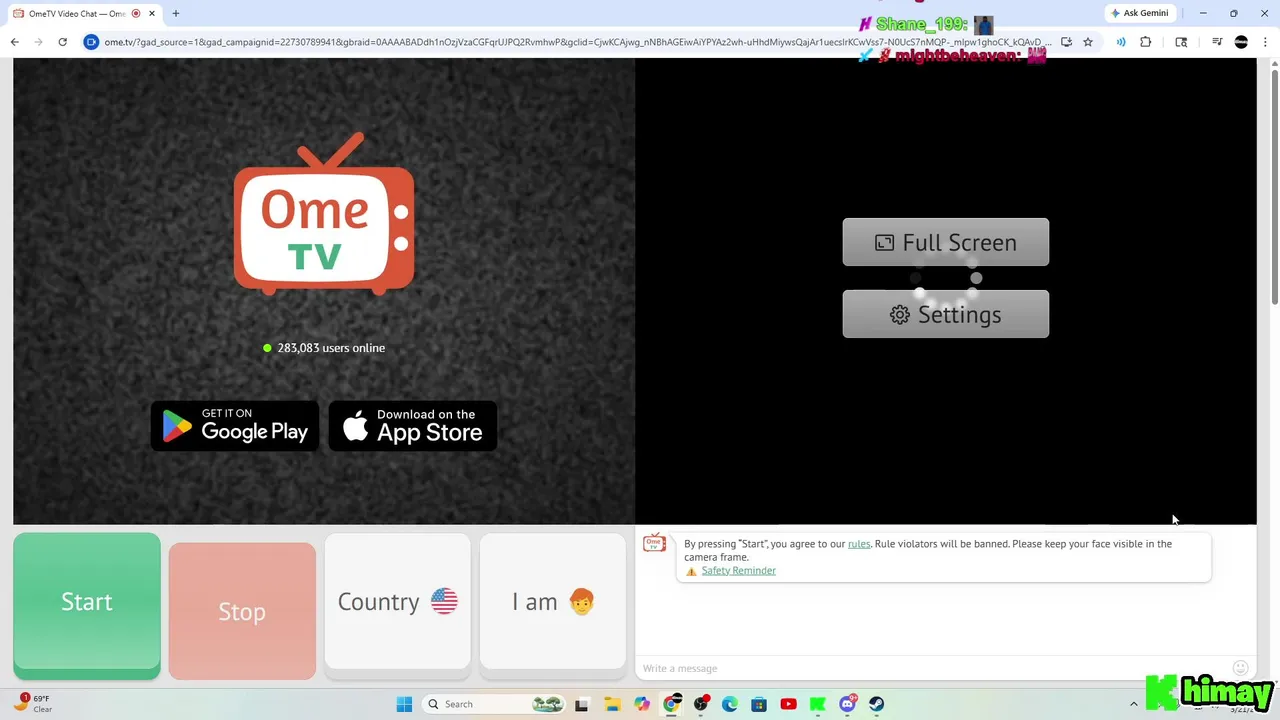Image resolution: width=1280 pixels, height=720 pixels.
Task: Open the Windows Start menu
Action: [x=404, y=704]
